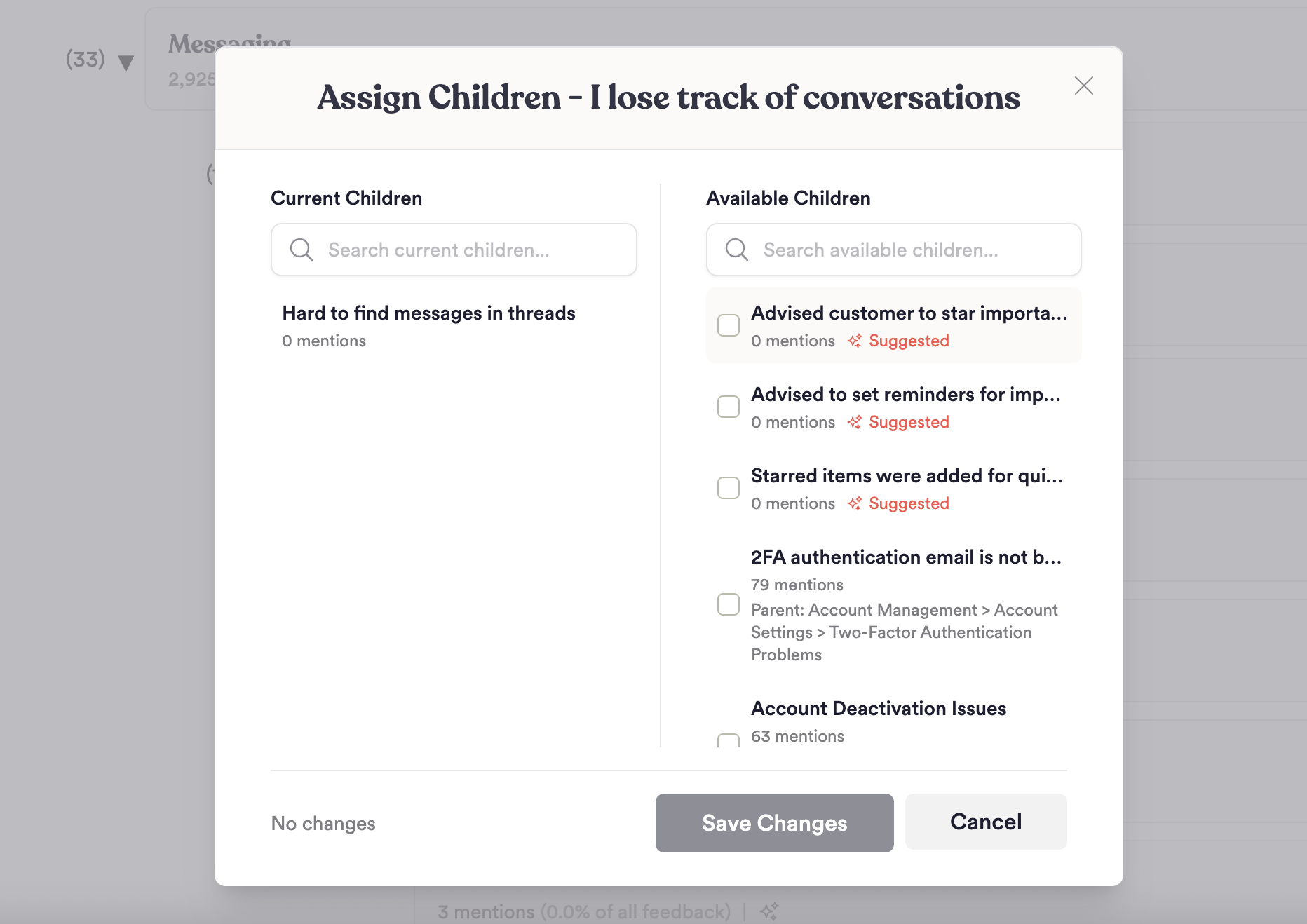Check the '2FA authentication email' checkbox
This screenshot has width=1307, height=924.
click(x=729, y=604)
